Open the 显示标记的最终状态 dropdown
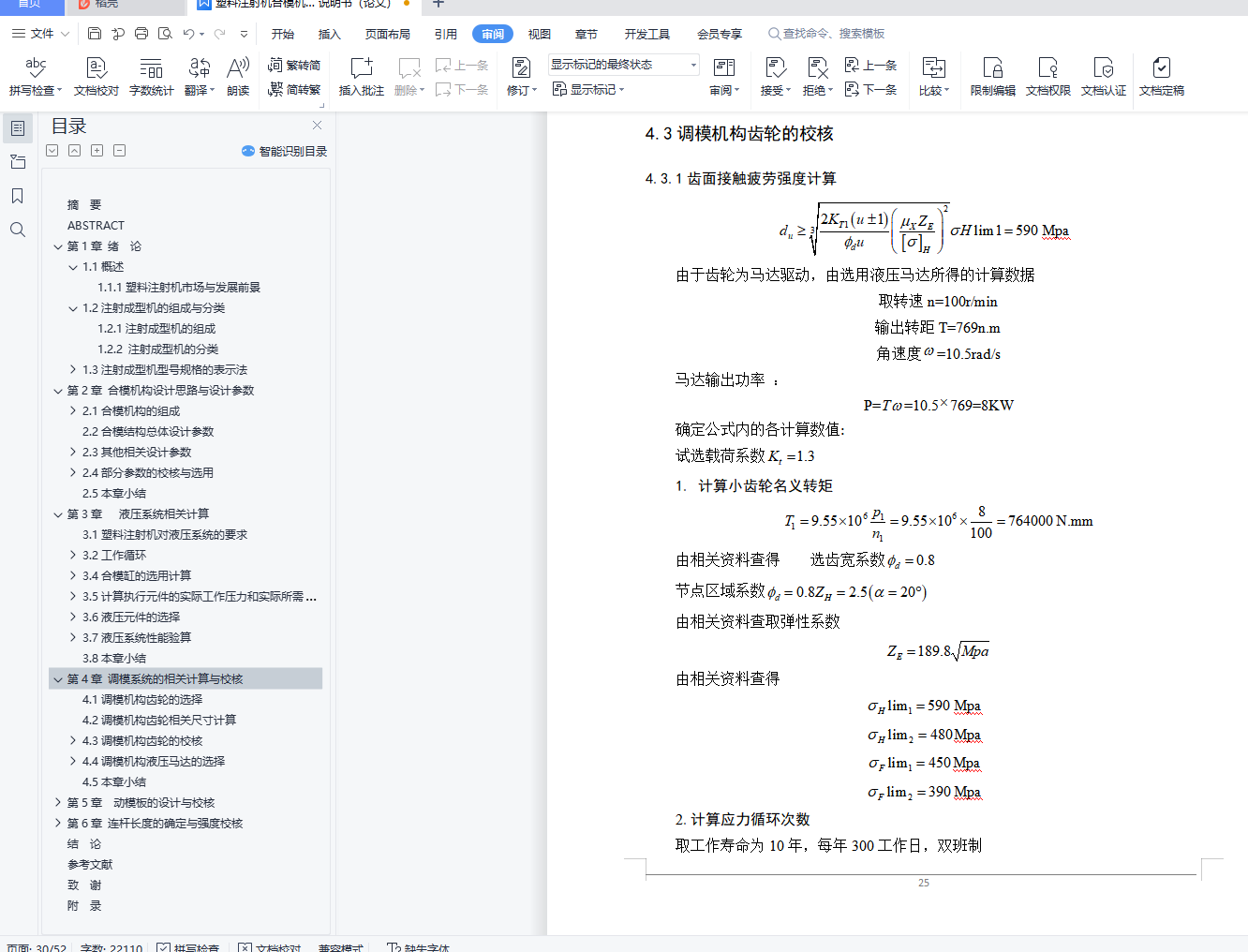 624,65
